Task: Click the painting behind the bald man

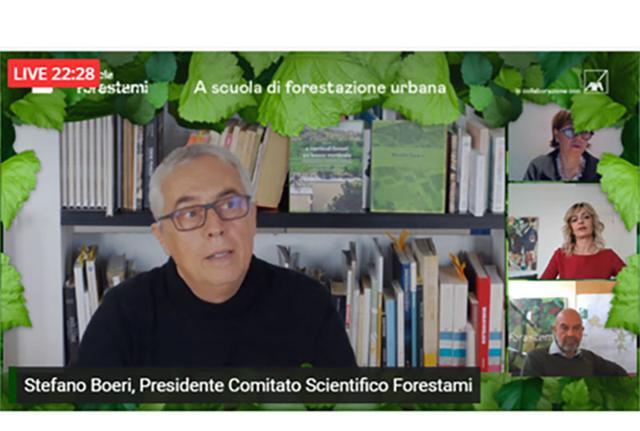Action: (535, 327)
